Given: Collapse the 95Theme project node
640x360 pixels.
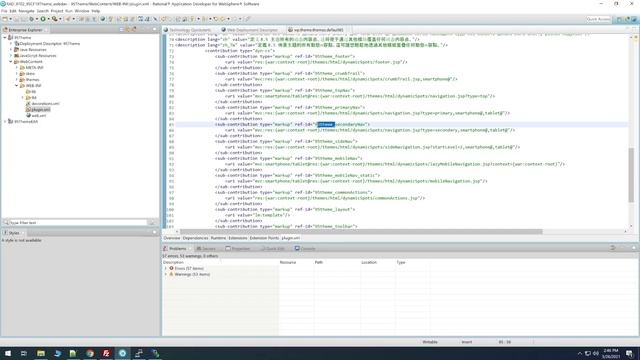Looking at the screenshot, I should (x=5, y=38).
